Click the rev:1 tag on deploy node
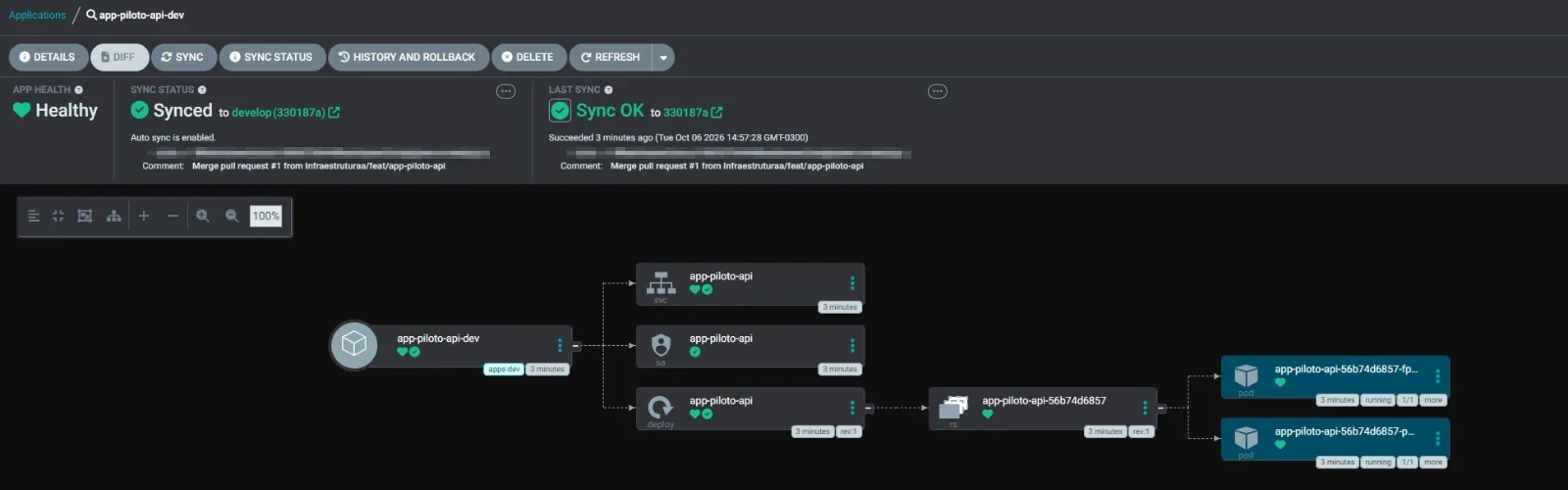 tap(848, 431)
